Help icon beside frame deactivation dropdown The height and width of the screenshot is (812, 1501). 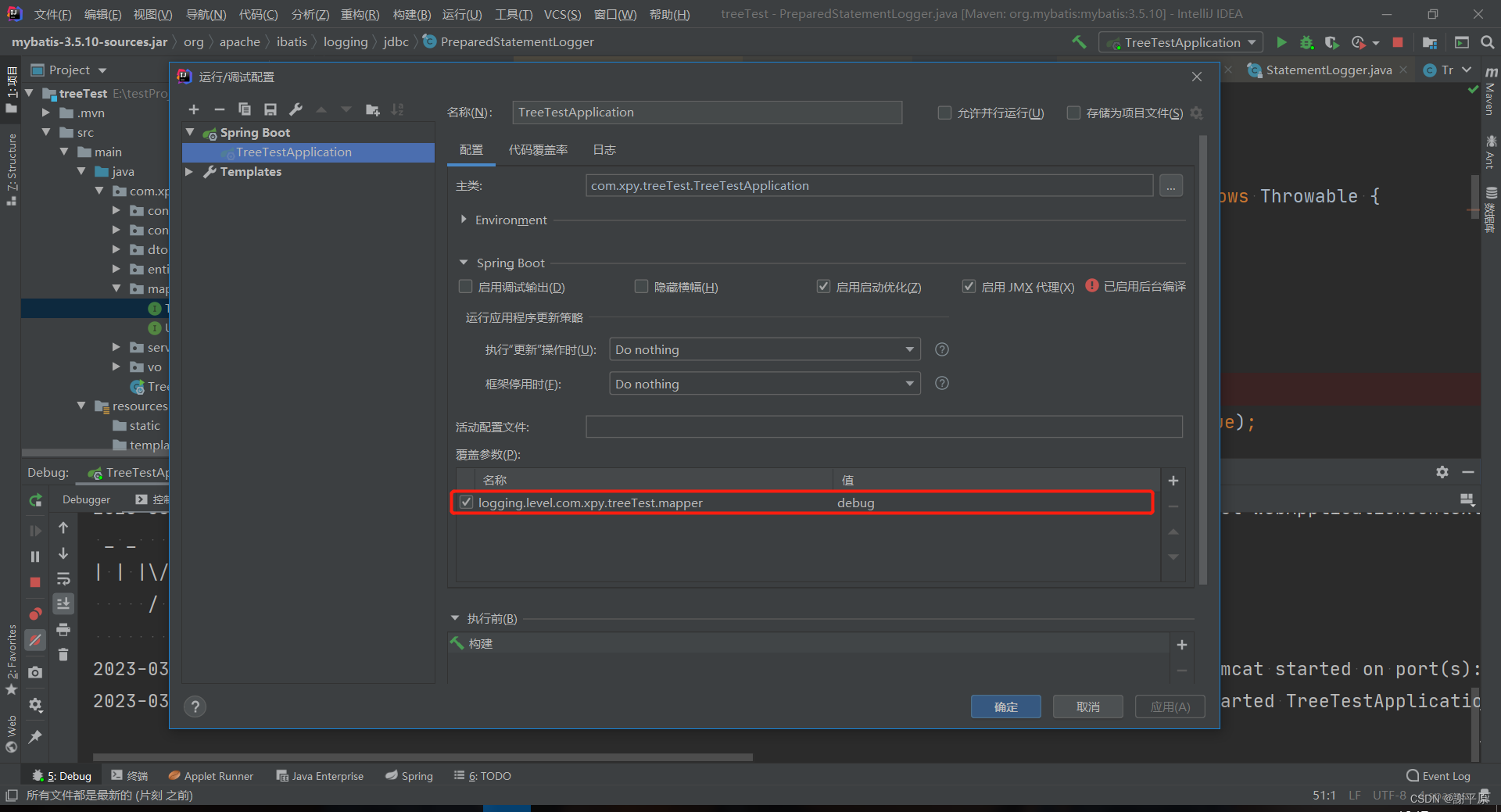click(x=942, y=383)
